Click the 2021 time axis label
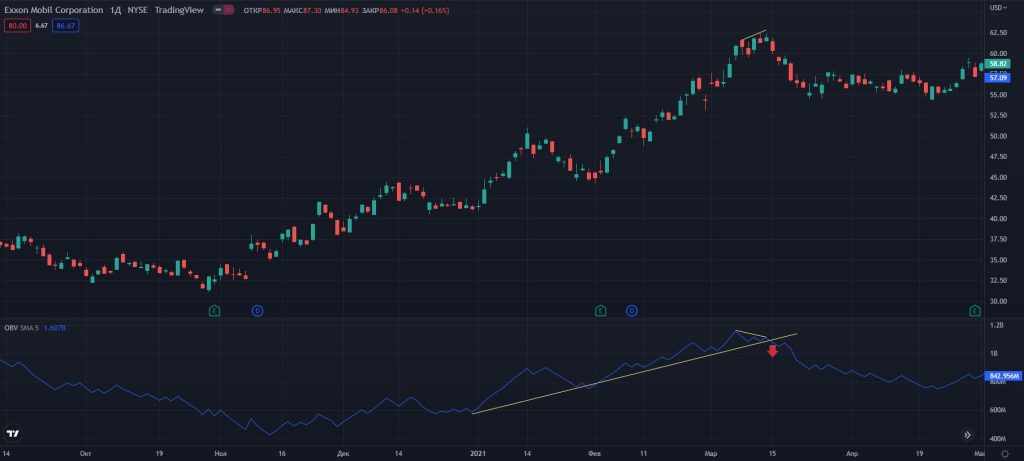This screenshot has height=461, width=1024. 476,453
